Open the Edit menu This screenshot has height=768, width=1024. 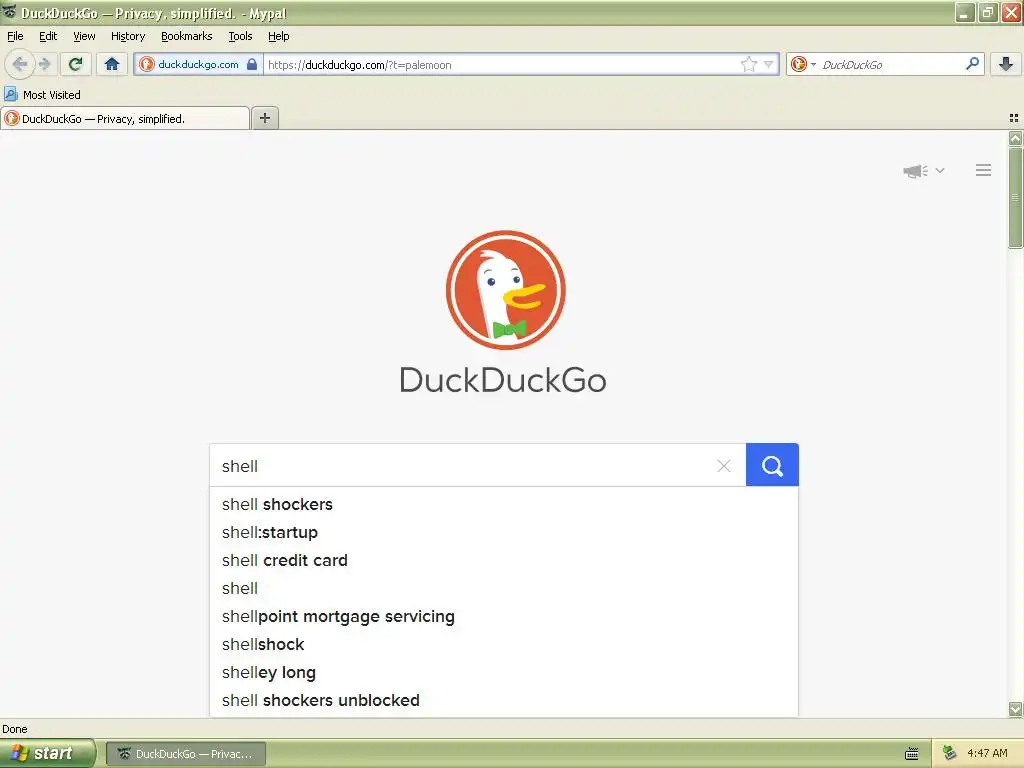point(48,36)
